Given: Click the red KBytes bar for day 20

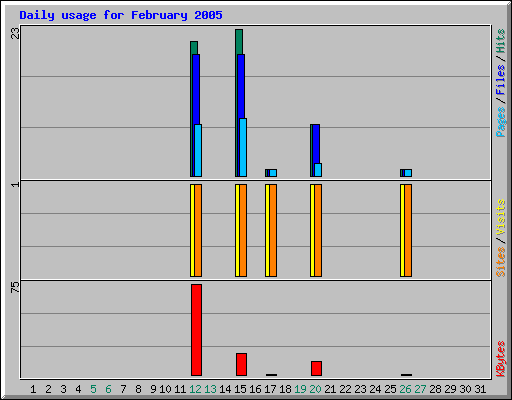Looking at the screenshot, I should point(316,368).
